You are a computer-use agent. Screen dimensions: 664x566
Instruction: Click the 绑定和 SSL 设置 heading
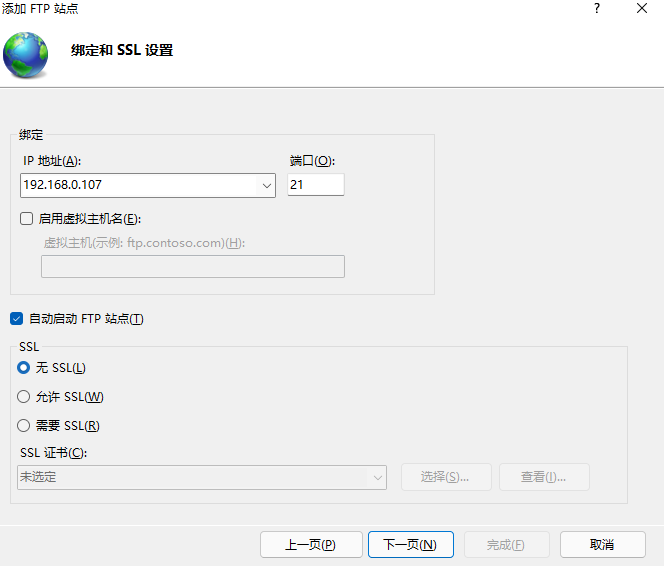click(x=122, y=50)
